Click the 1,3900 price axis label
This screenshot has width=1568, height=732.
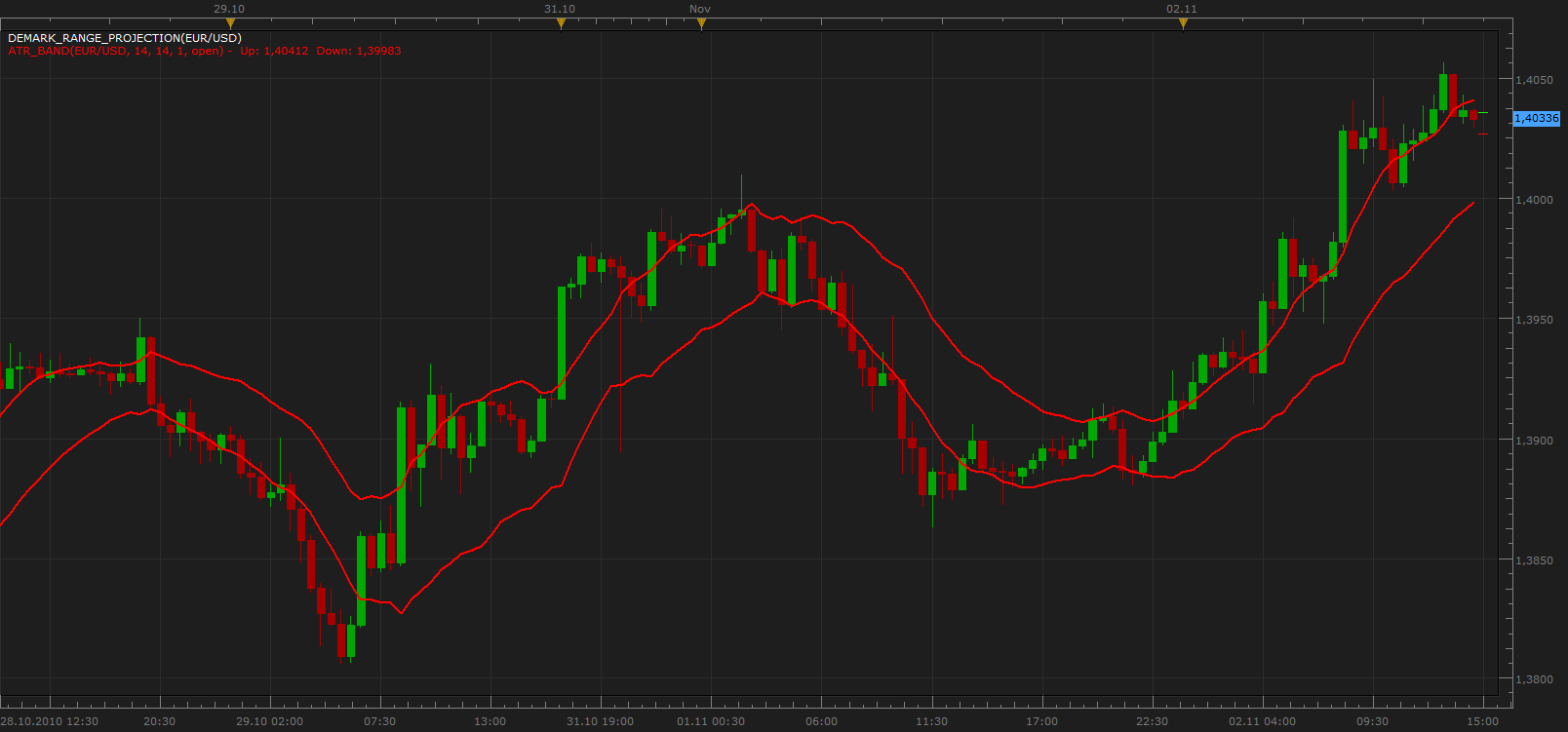coord(1534,441)
